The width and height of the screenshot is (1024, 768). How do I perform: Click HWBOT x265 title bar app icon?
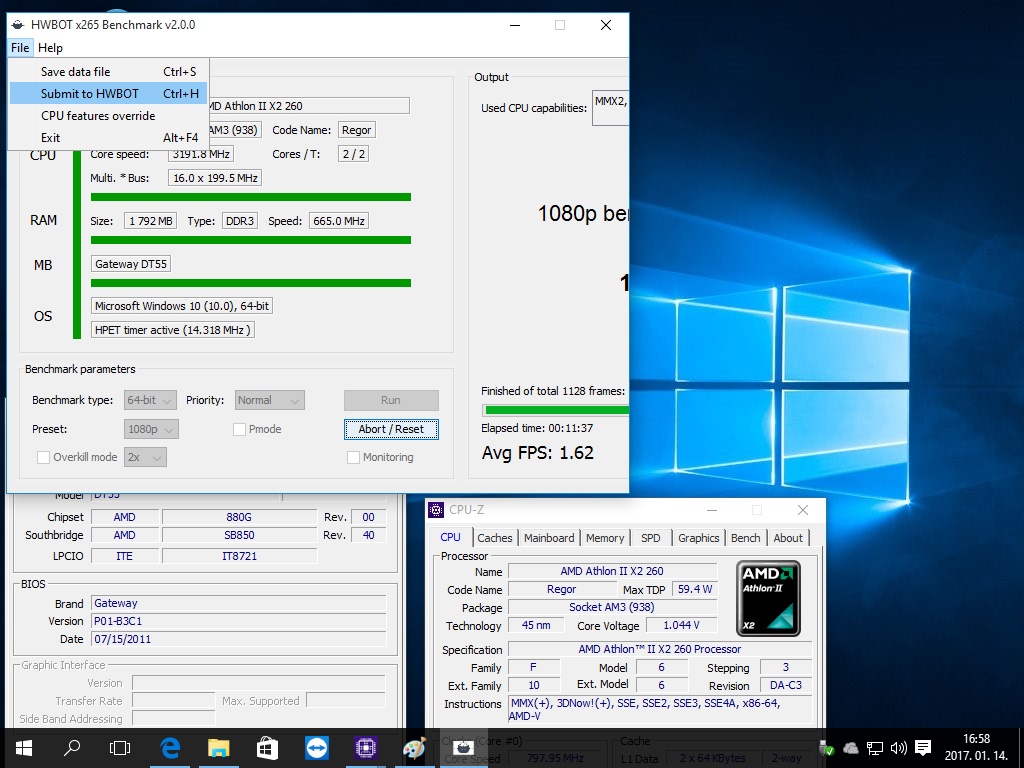(x=18, y=25)
